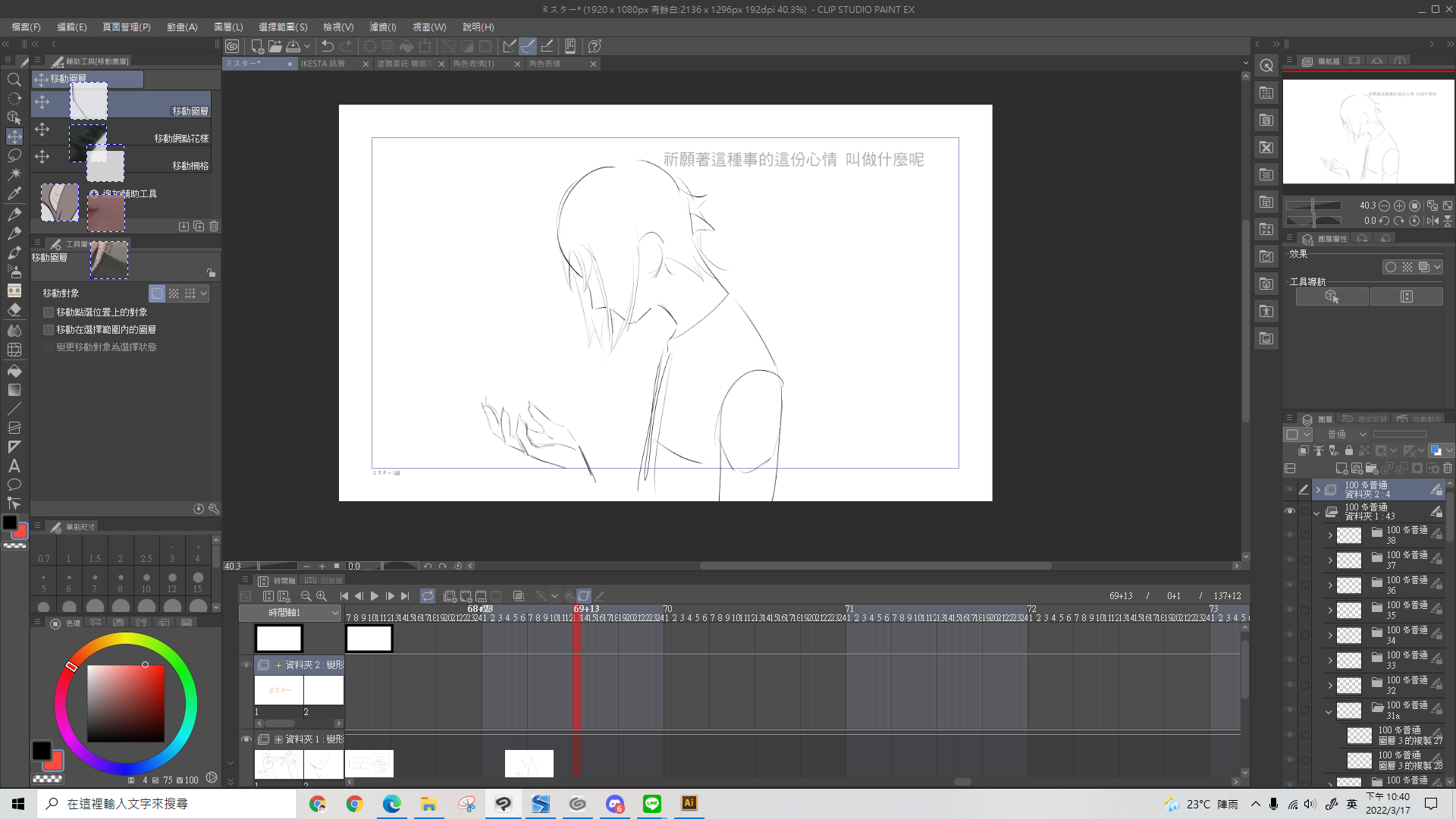Jump to the last frame of the timeline
Viewport: 1456px width, 819px height.
point(405,596)
